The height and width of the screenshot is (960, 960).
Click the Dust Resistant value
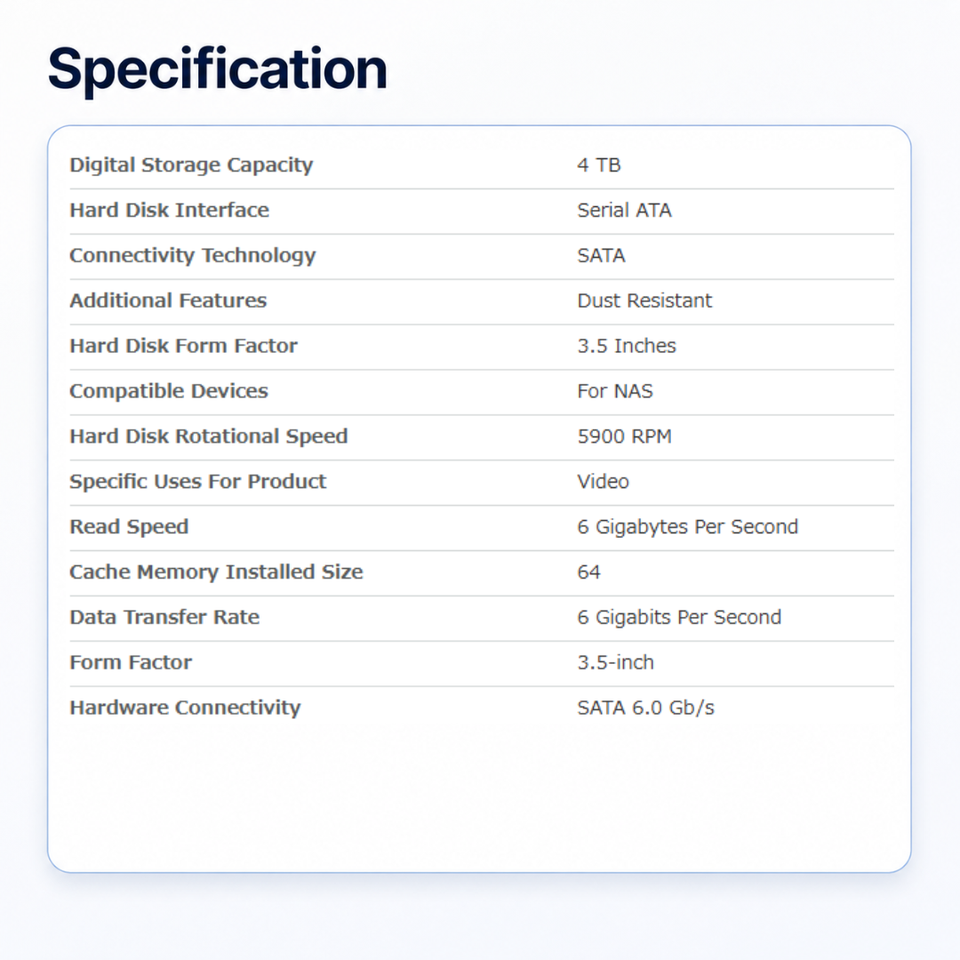(x=644, y=301)
